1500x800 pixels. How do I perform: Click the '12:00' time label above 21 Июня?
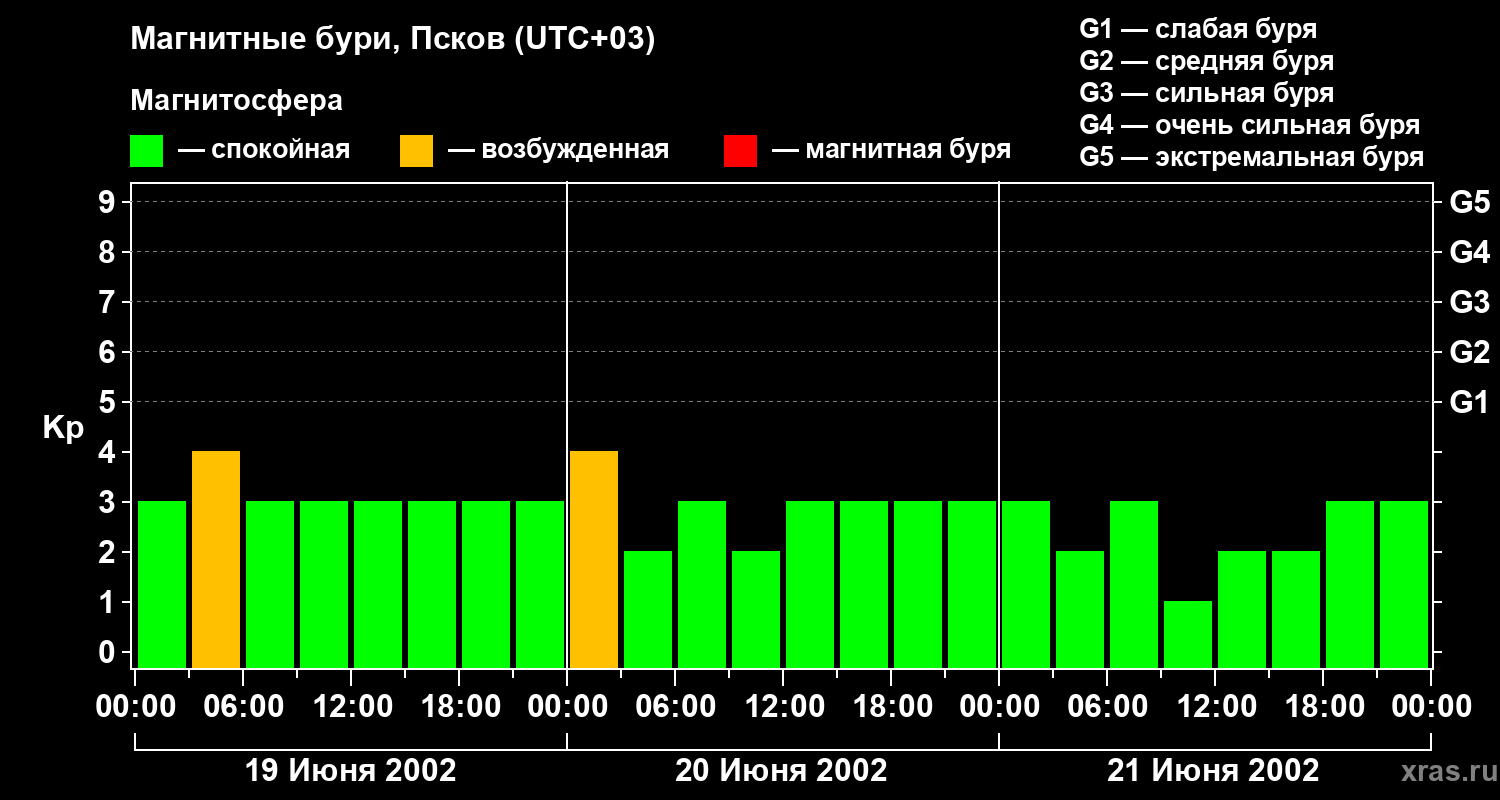[x=1215, y=707]
